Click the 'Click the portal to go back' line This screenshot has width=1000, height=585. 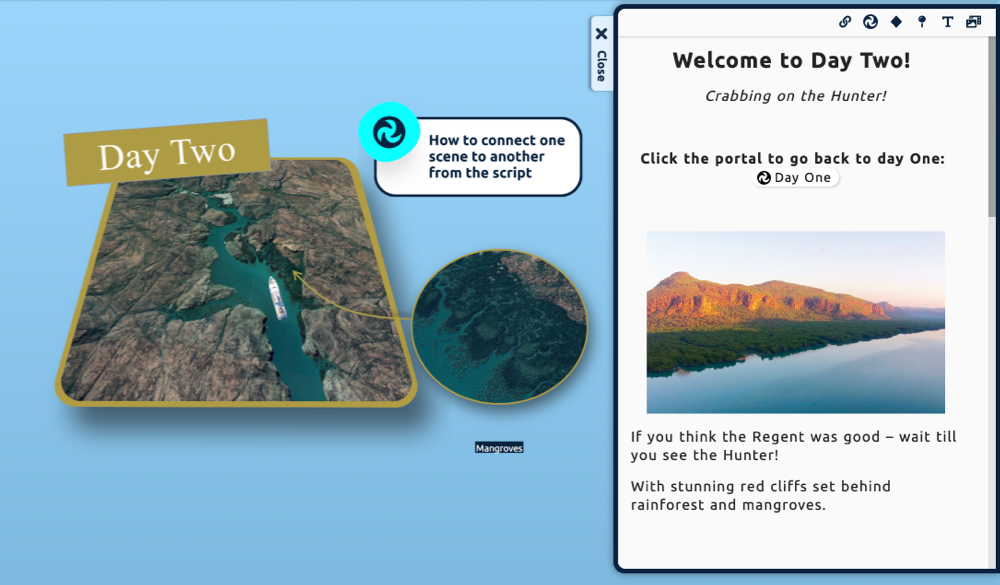[792, 159]
